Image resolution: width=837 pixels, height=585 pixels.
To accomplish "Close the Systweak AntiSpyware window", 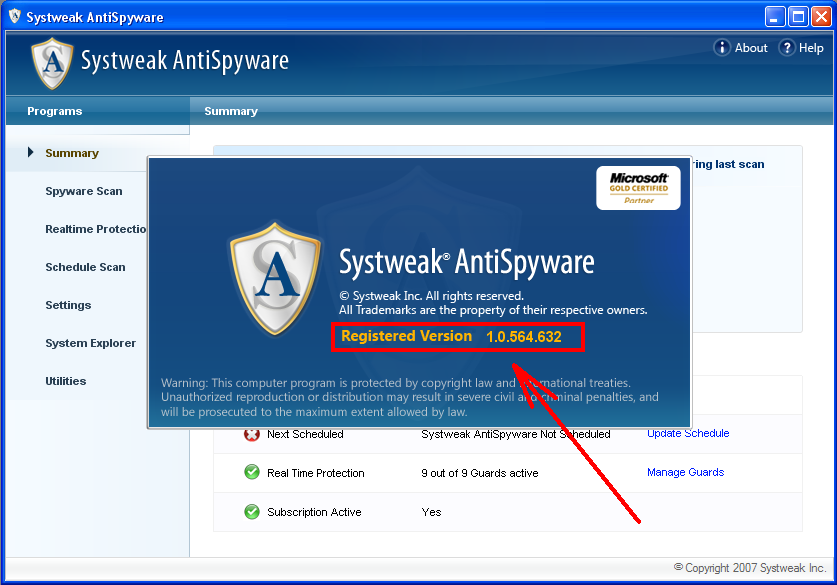I will coord(822,17).
